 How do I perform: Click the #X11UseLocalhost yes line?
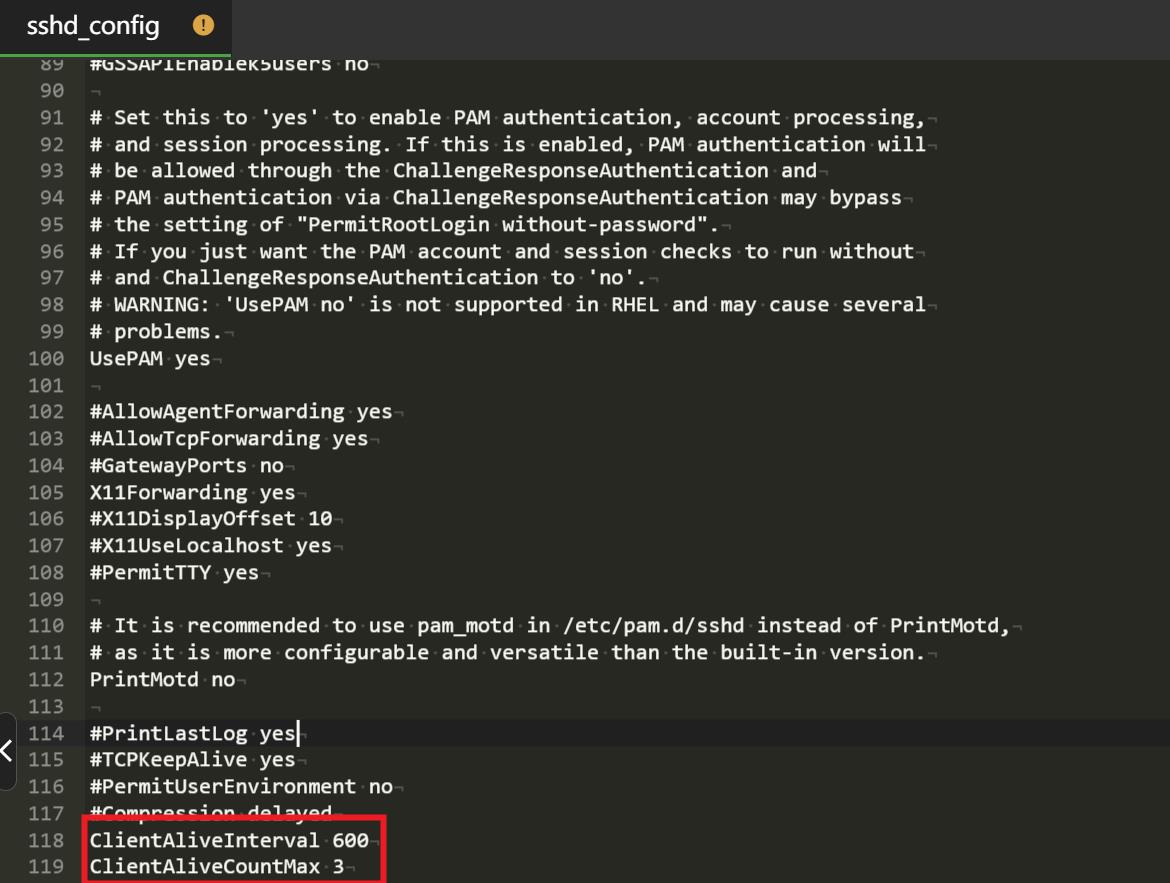tap(210, 546)
